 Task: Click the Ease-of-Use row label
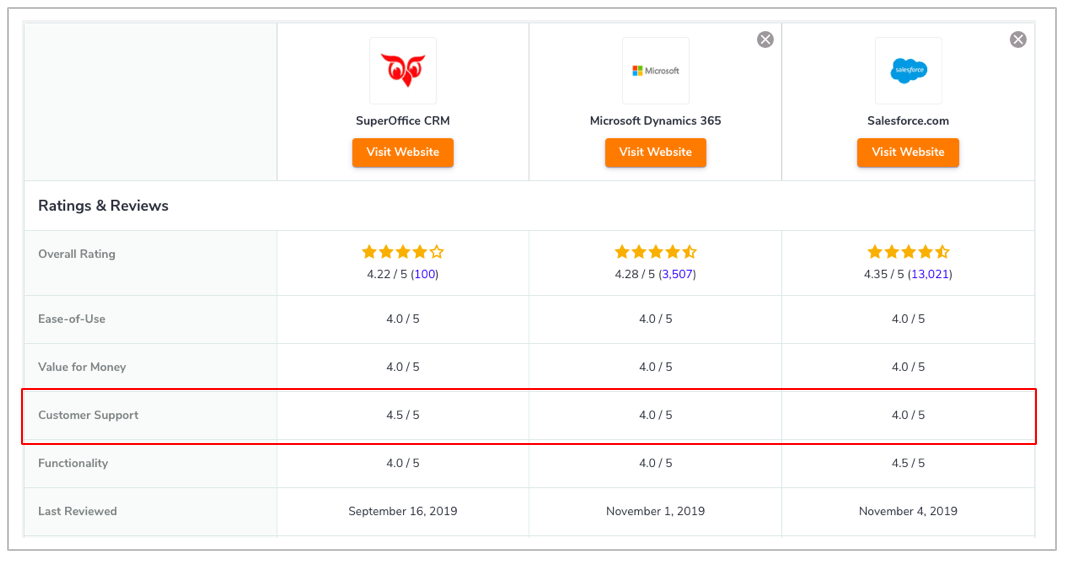click(71, 319)
